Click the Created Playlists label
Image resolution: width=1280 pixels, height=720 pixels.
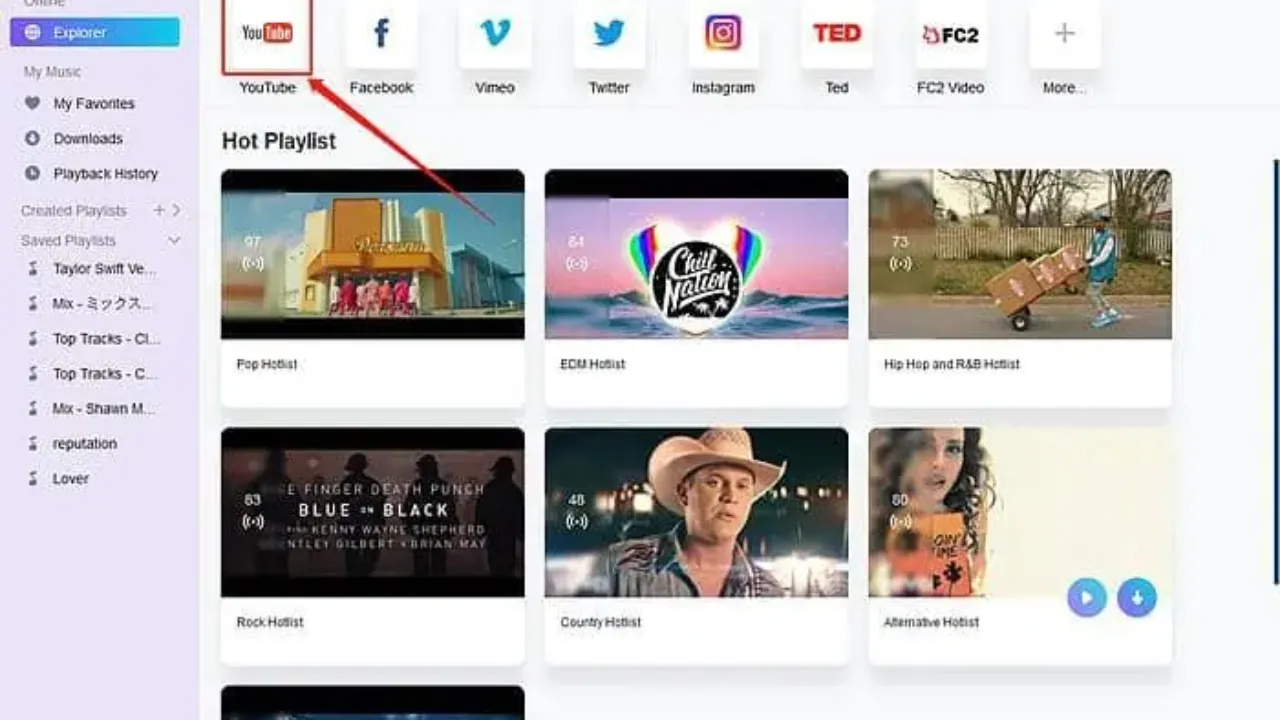74,210
